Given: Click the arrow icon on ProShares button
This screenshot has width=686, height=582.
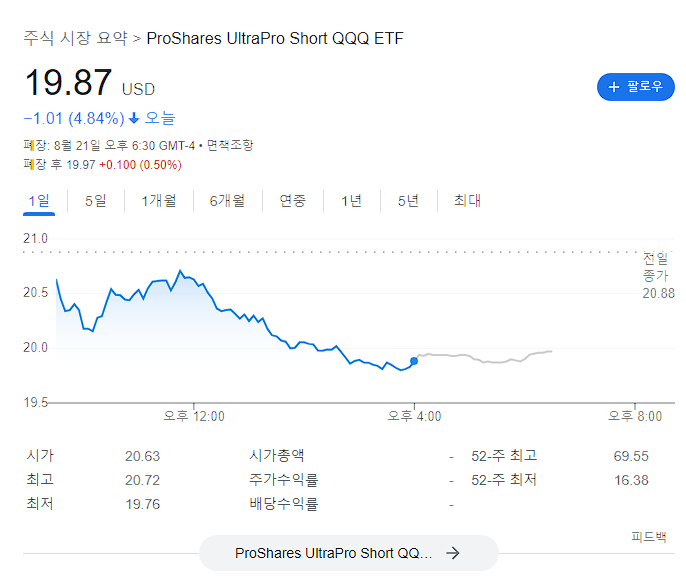Looking at the screenshot, I should point(453,553).
